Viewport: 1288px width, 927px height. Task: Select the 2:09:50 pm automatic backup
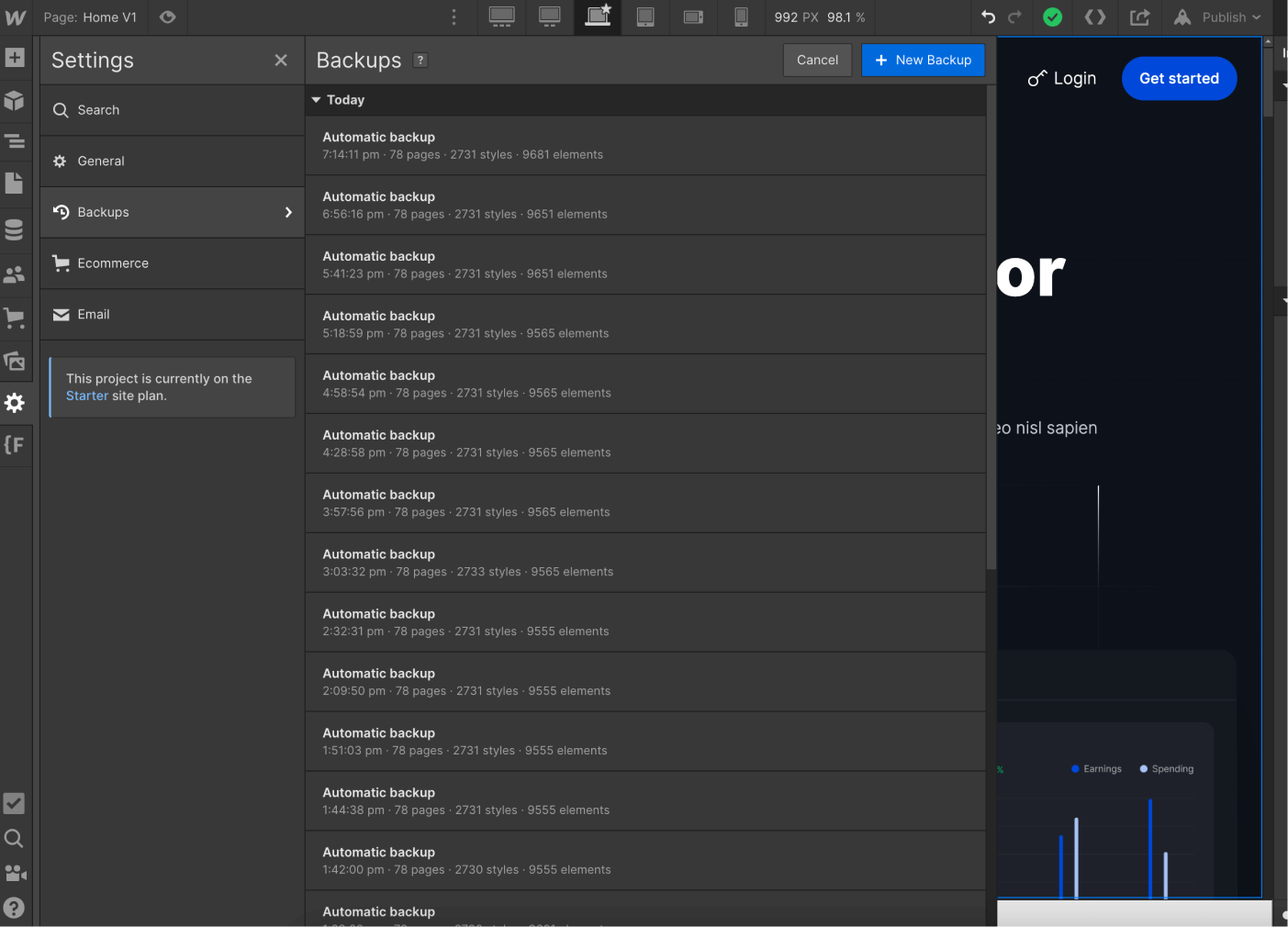645,683
